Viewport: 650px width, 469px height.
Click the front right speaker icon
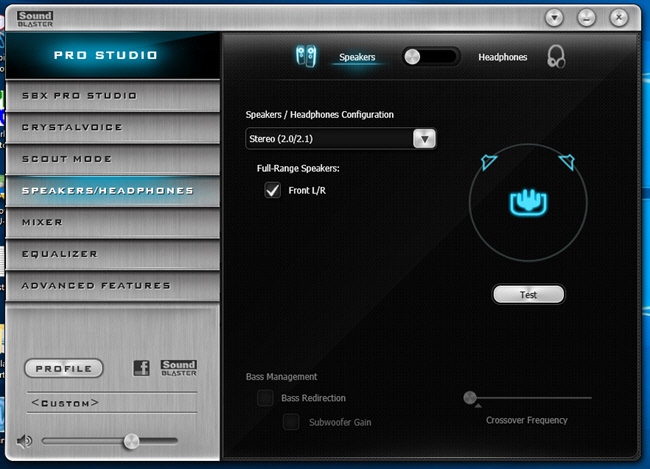coord(567,162)
